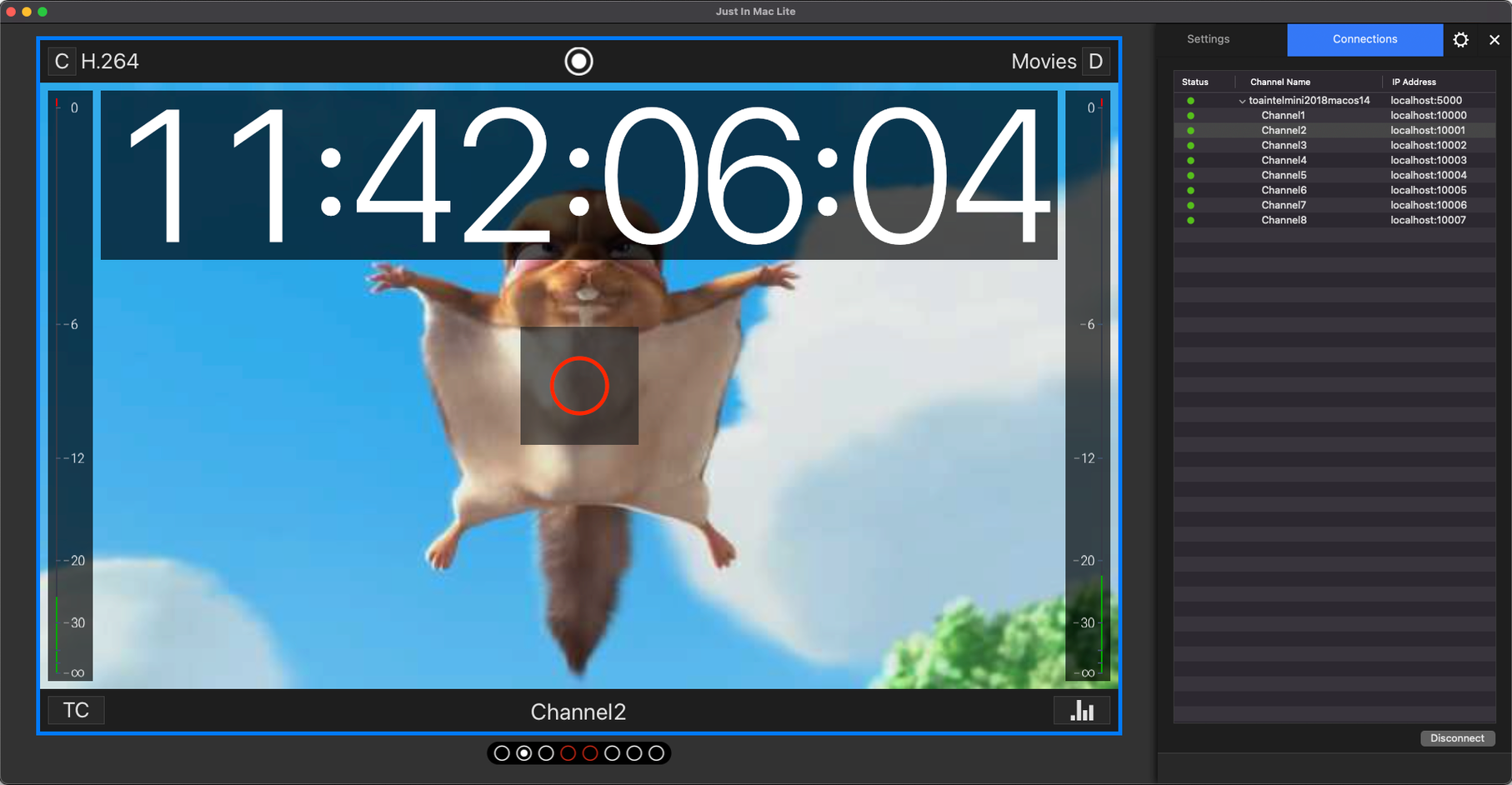Screen dimensions: 1512x785
Task: Click the record indicator icon in top bar
Action: 578,61
